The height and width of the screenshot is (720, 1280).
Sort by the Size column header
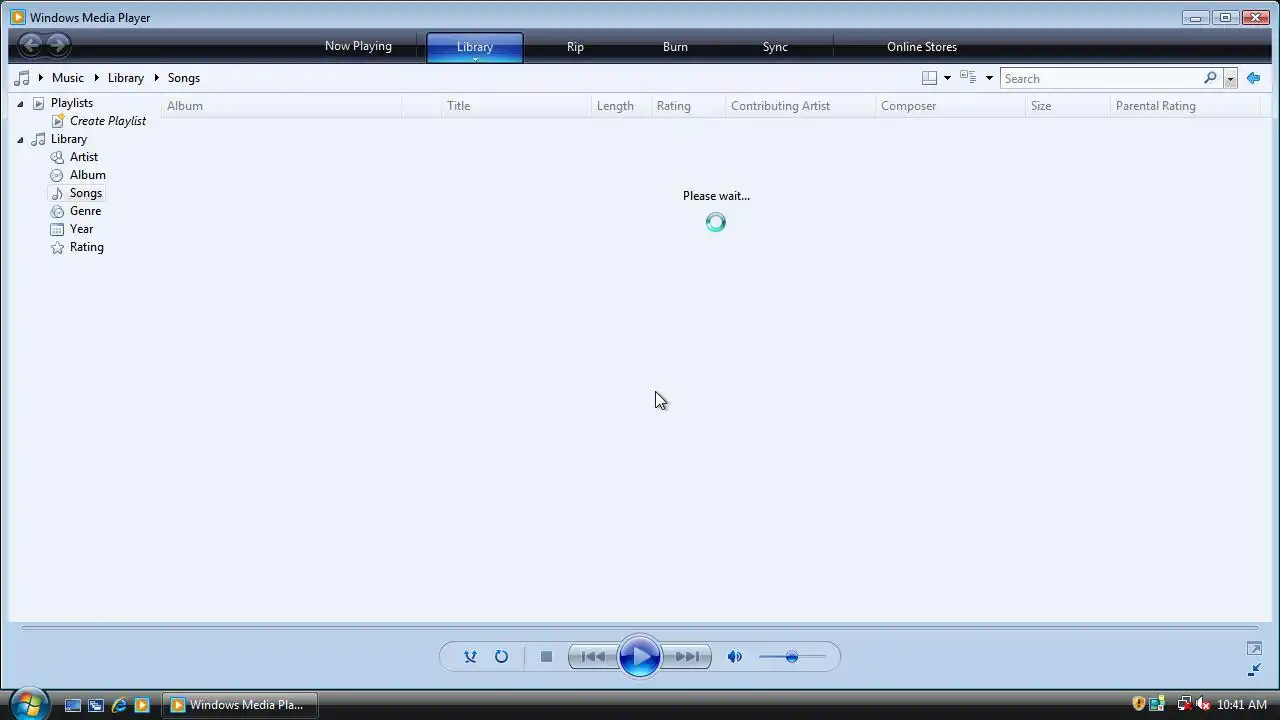(1068, 106)
